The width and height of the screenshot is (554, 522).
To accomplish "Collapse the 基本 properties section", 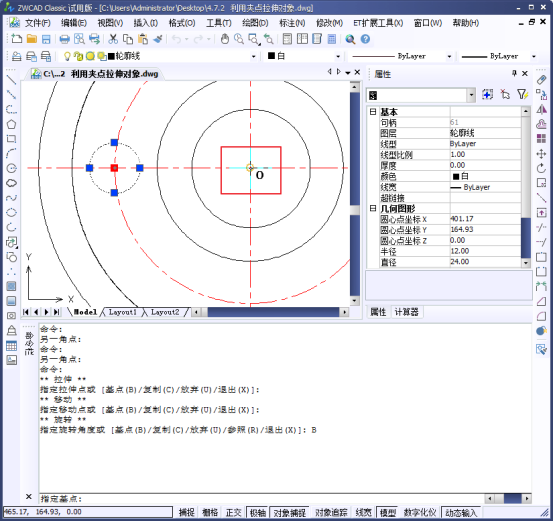I will coord(372,112).
